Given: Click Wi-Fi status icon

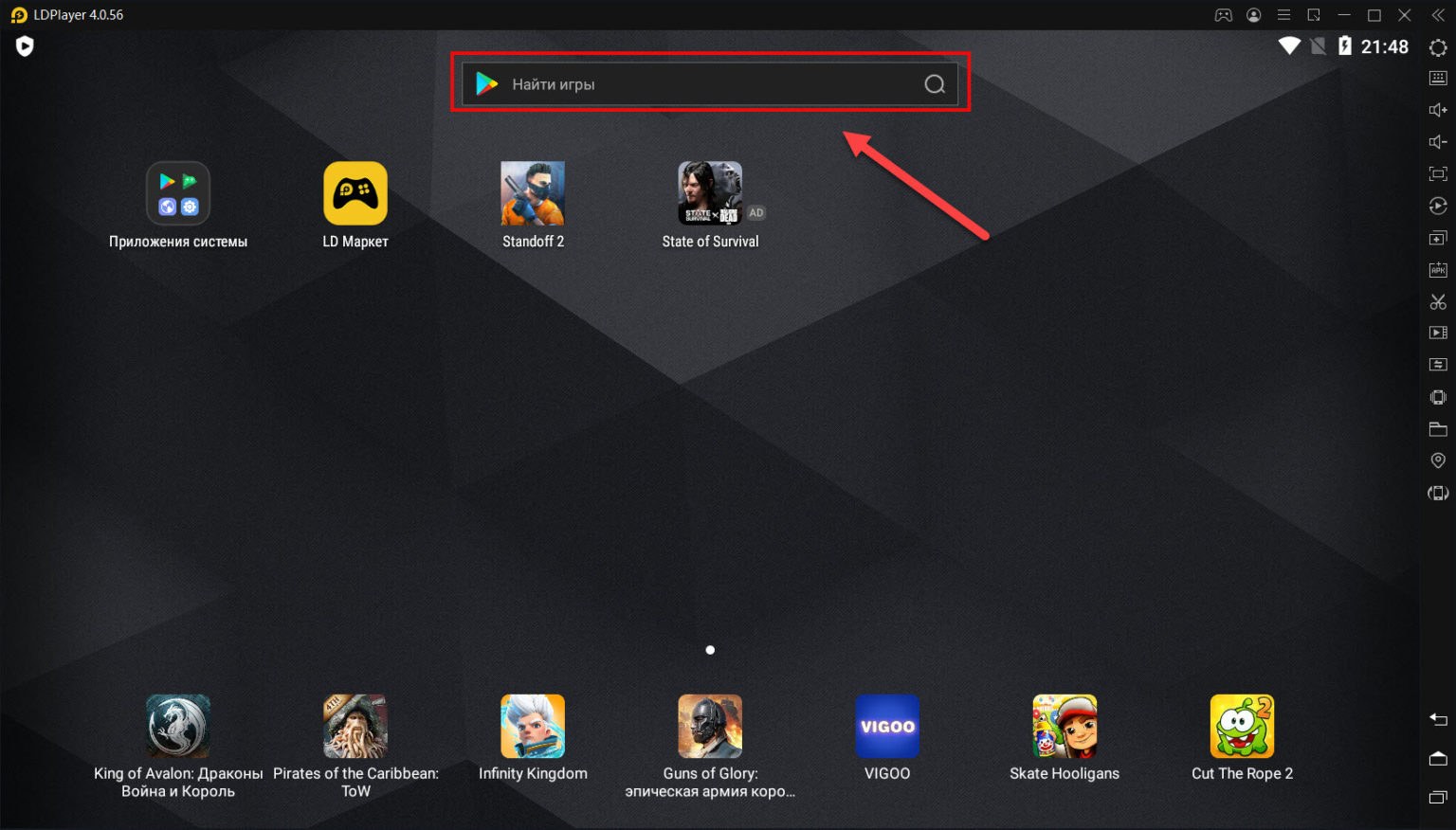Looking at the screenshot, I should pos(1289,45).
